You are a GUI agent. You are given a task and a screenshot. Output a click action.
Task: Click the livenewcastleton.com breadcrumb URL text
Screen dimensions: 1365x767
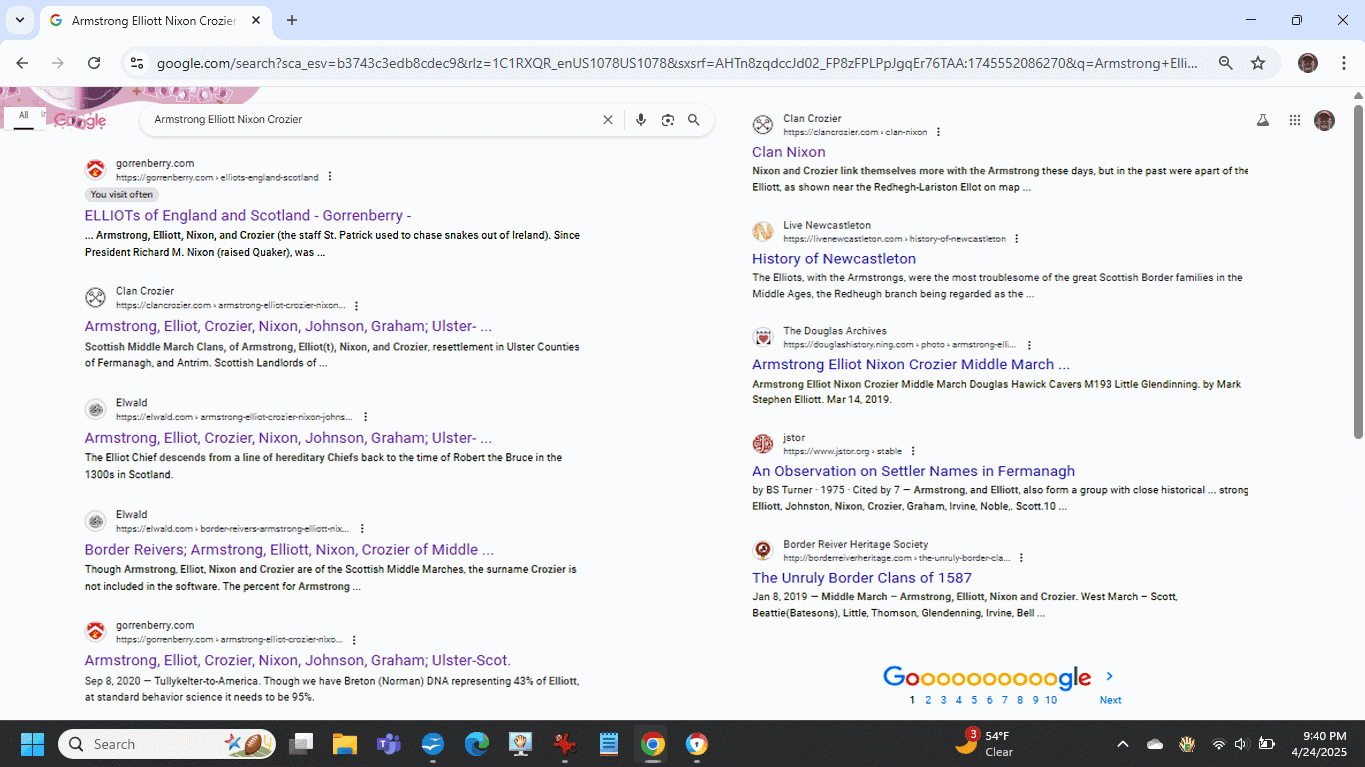(x=894, y=239)
